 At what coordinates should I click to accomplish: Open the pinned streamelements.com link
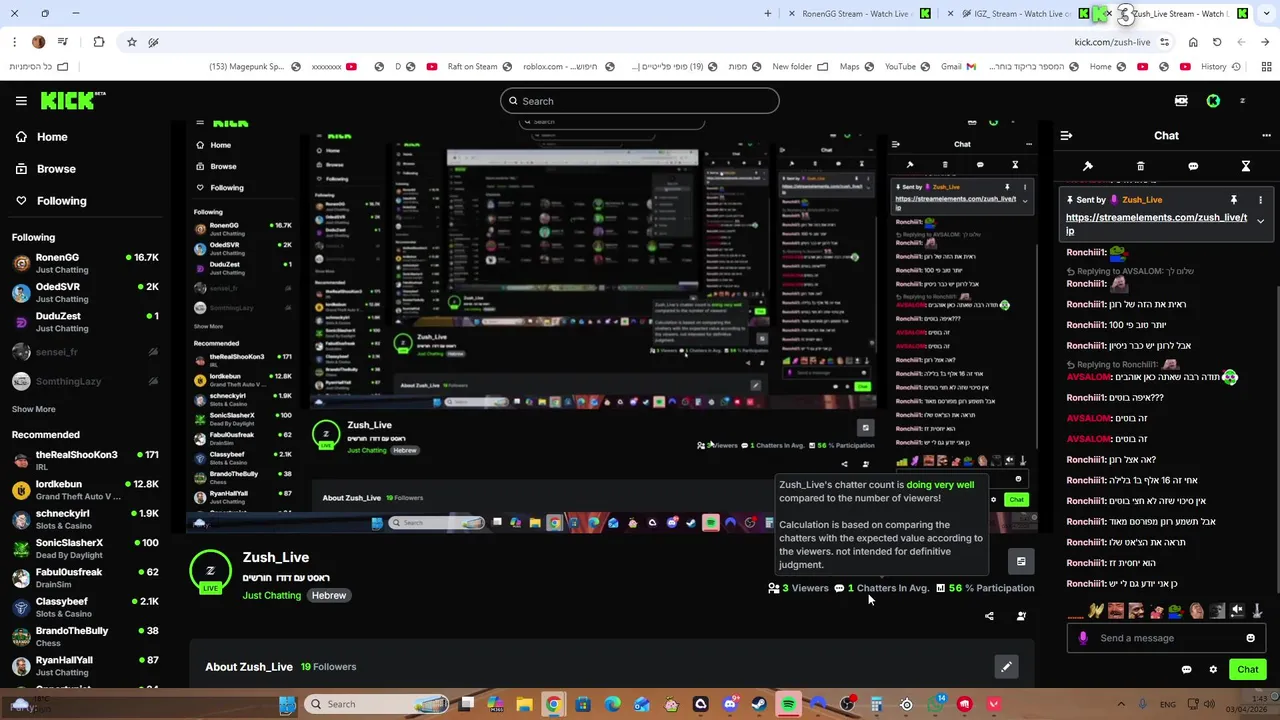[1156, 224]
